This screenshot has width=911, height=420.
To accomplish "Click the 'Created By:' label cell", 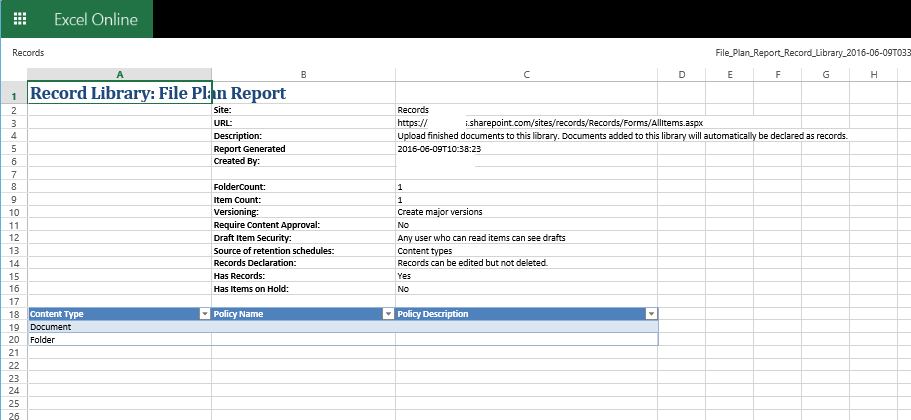I will click(x=303, y=161).
